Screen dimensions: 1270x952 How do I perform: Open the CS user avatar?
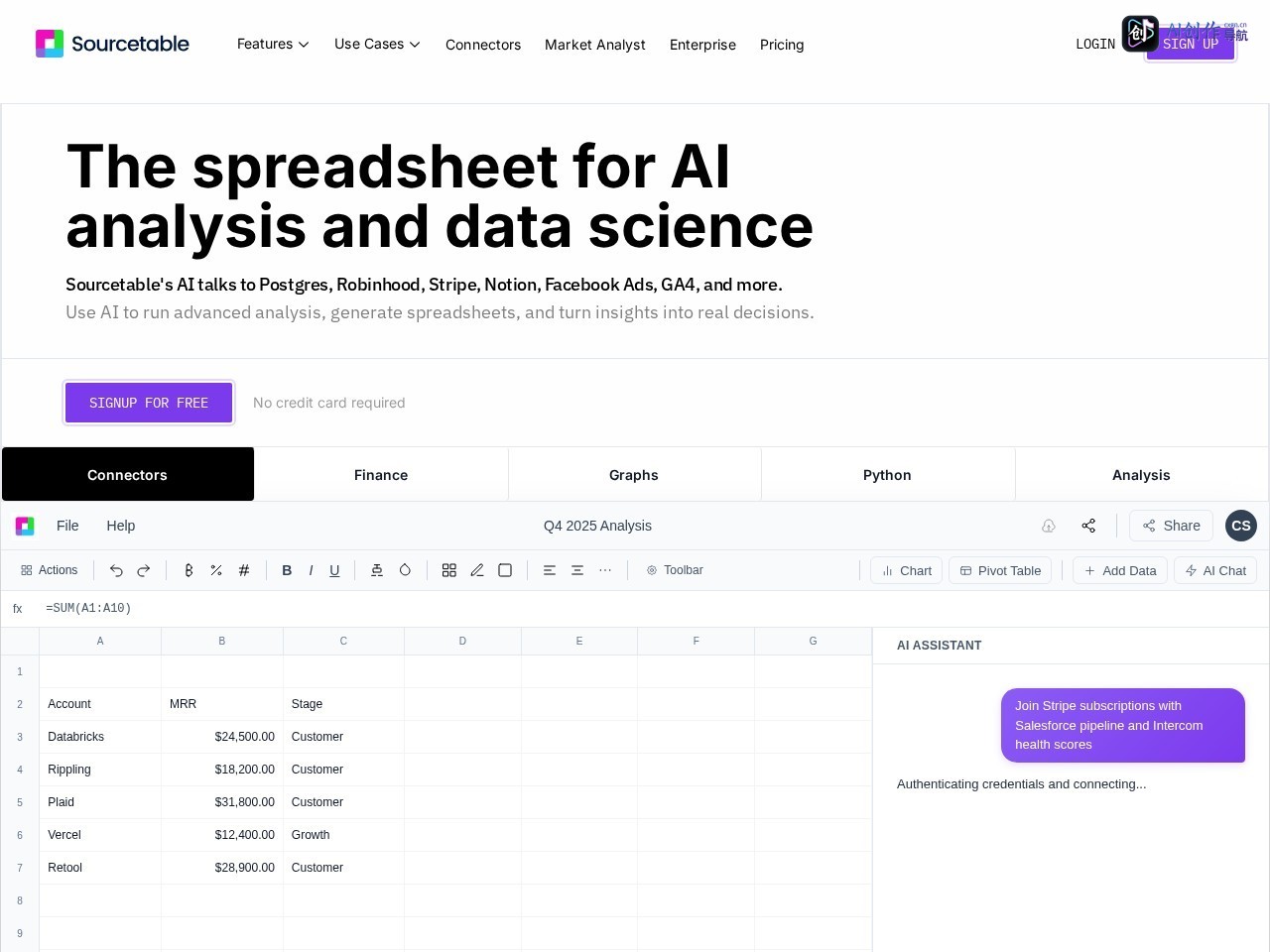coord(1241,526)
